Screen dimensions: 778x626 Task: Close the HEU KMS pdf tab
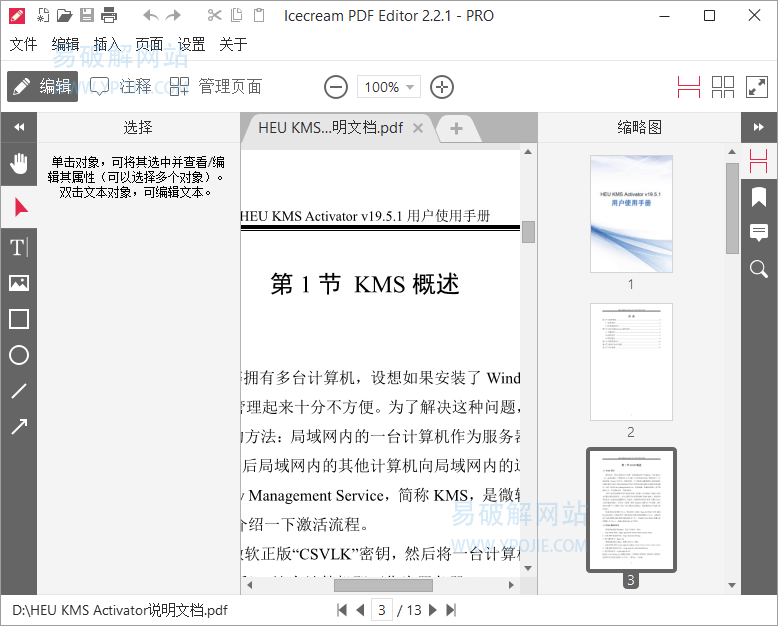[418, 128]
